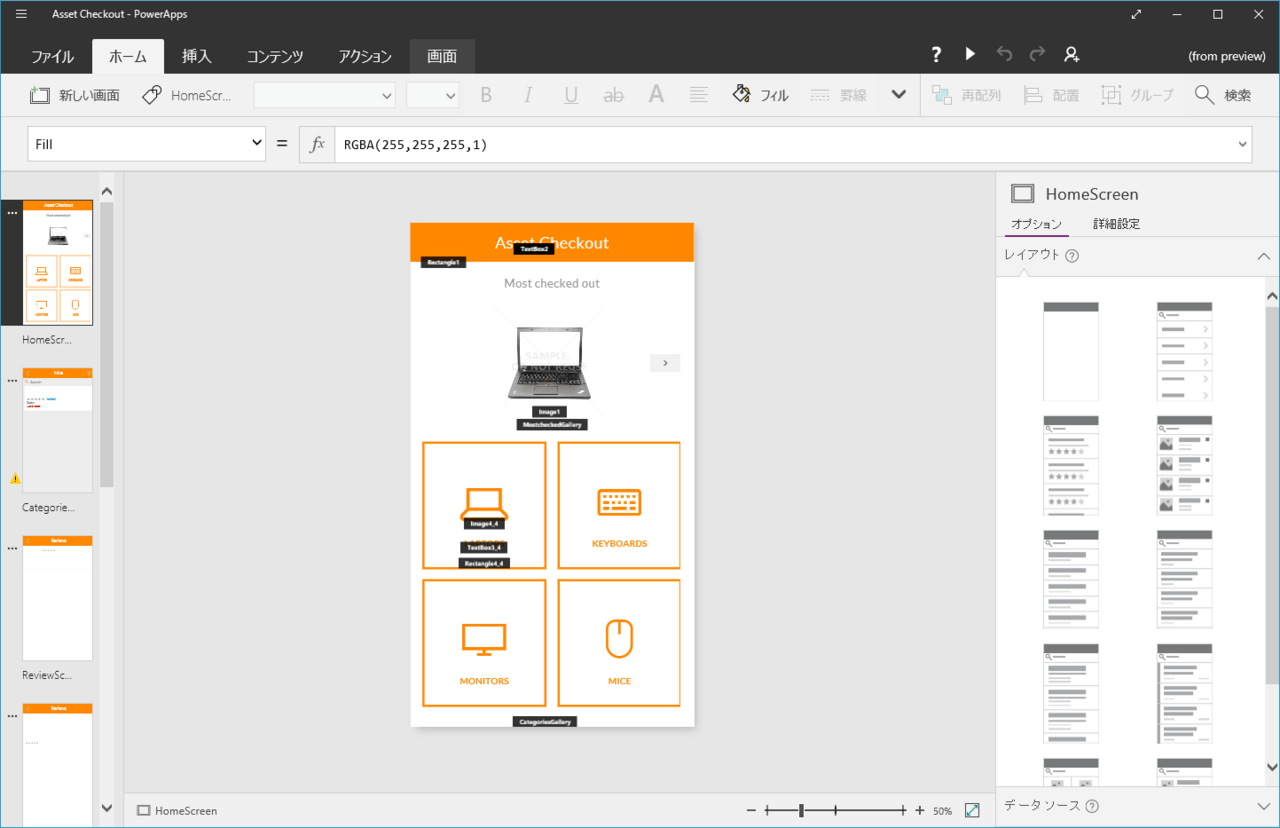Click the MICE category tile
Screen dimensions: 1280x828
tap(619, 643)
